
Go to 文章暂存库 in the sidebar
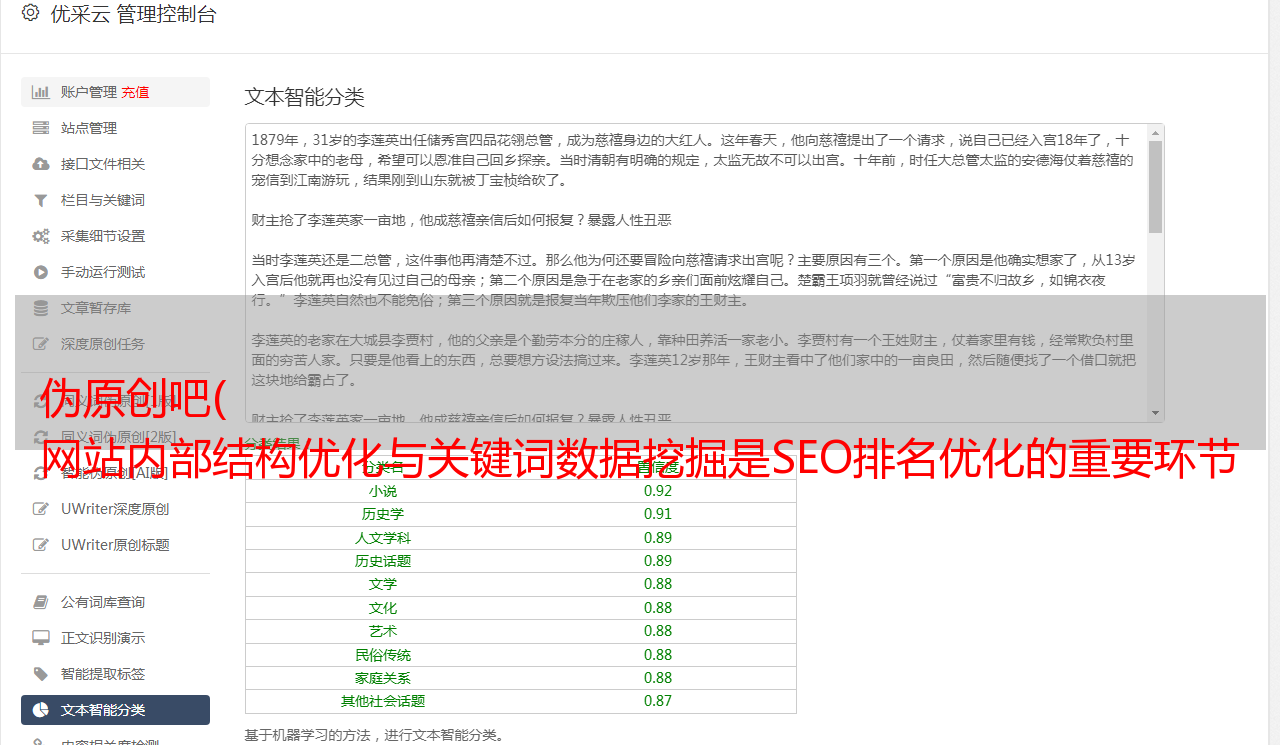(115, 308)
